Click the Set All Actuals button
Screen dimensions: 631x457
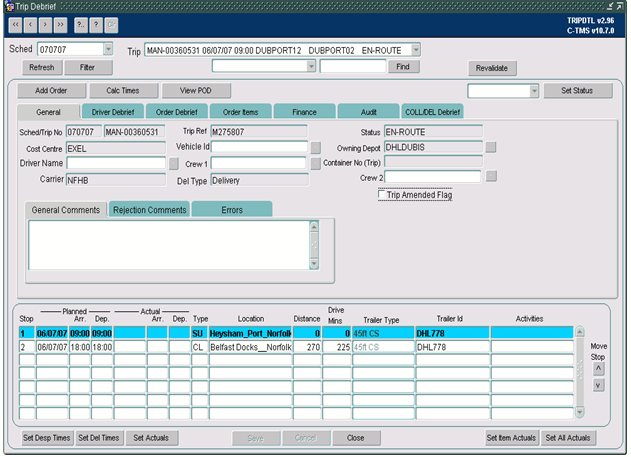point(568,438)
